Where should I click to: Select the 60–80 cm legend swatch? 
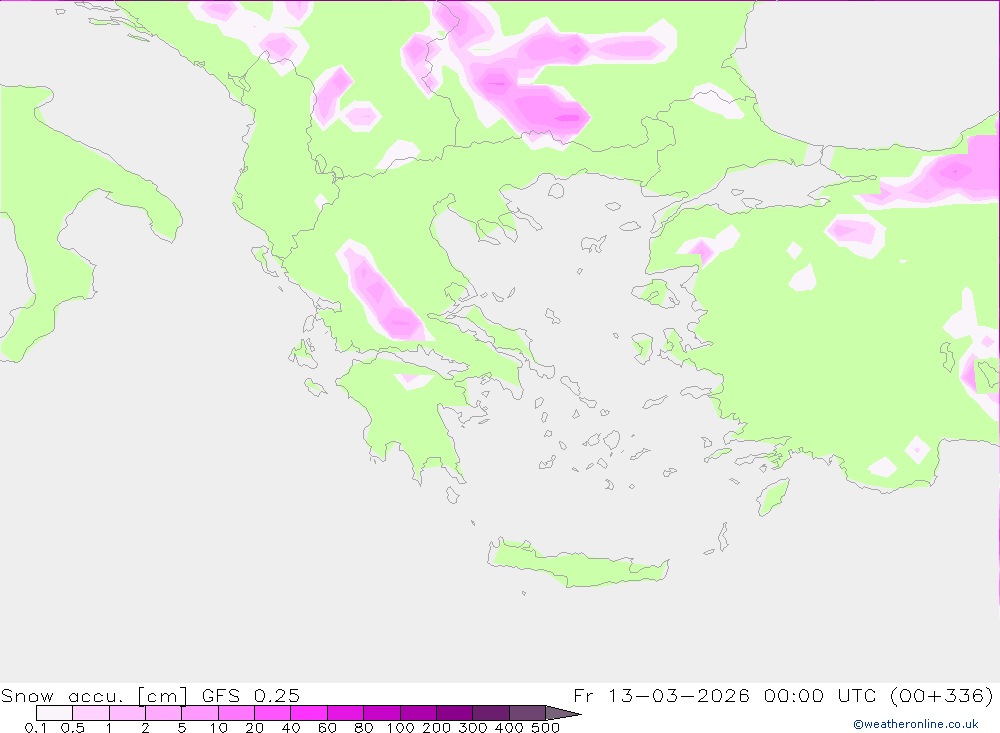click(346, 713)
